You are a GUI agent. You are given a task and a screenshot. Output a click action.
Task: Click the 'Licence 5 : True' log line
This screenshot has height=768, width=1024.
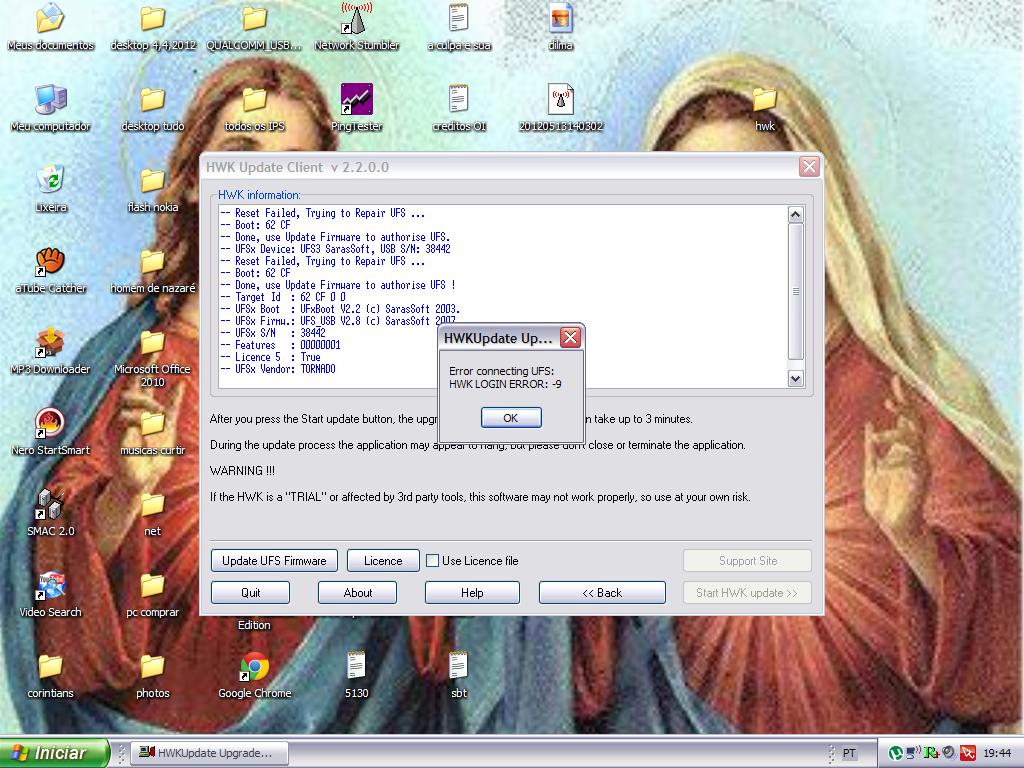(270, 357)
